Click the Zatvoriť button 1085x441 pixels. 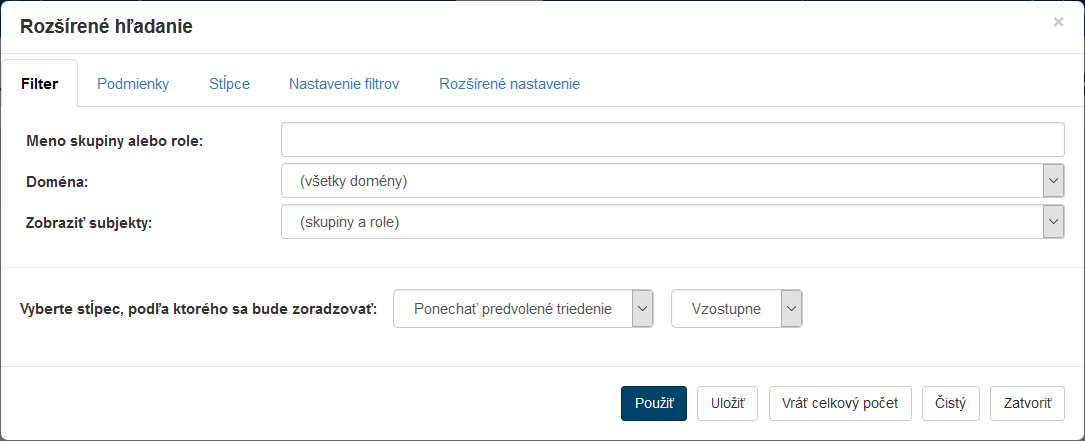point(1027,403)
